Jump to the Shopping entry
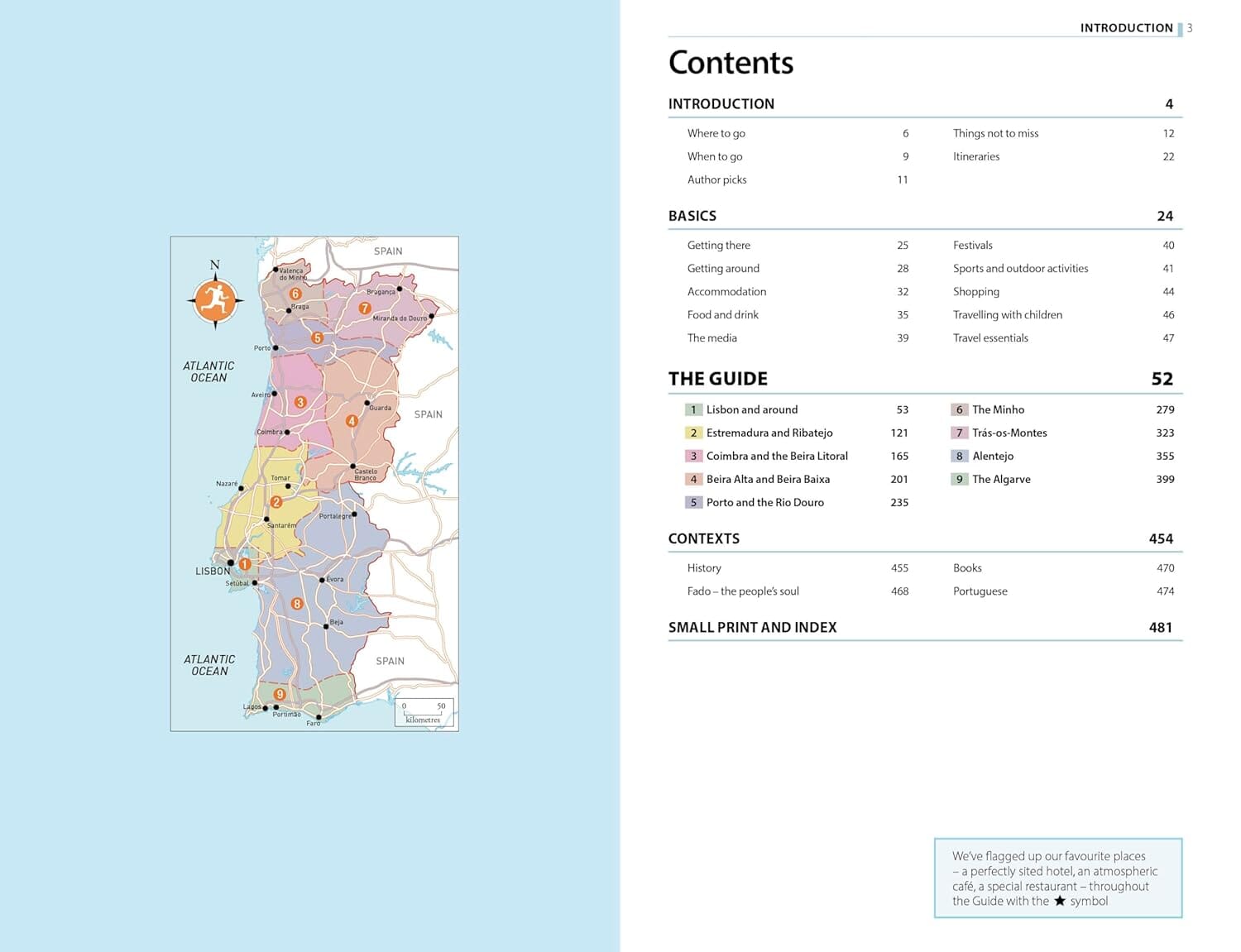This screenshot has width=1241, height=952. pyautogui.click(x=976, y=292)
